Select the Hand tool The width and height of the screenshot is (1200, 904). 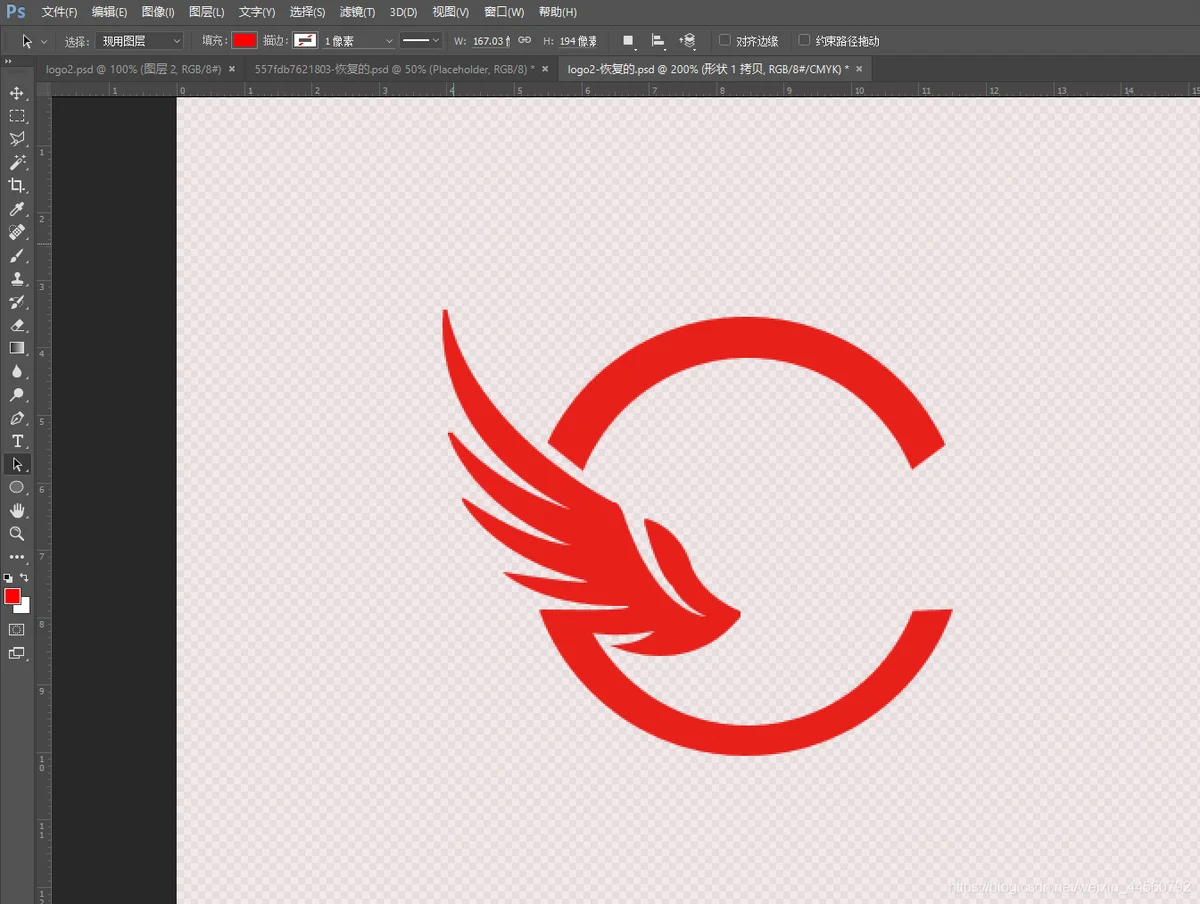click(x=17, y=510)
